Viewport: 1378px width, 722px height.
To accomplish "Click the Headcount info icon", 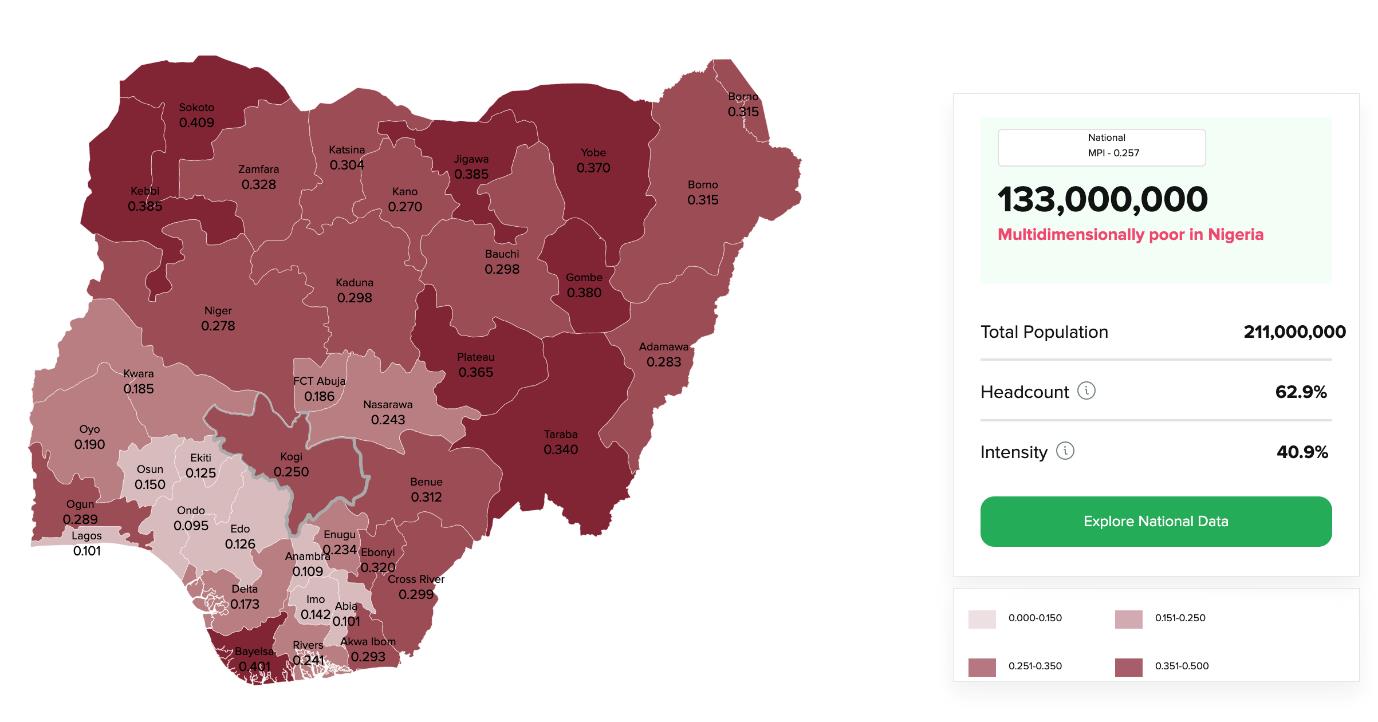I will 1087,391.
